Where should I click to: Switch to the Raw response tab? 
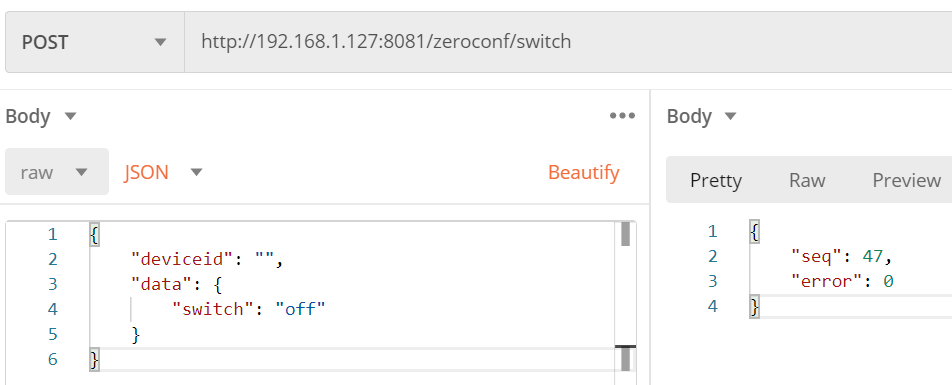tap(807, 180)
